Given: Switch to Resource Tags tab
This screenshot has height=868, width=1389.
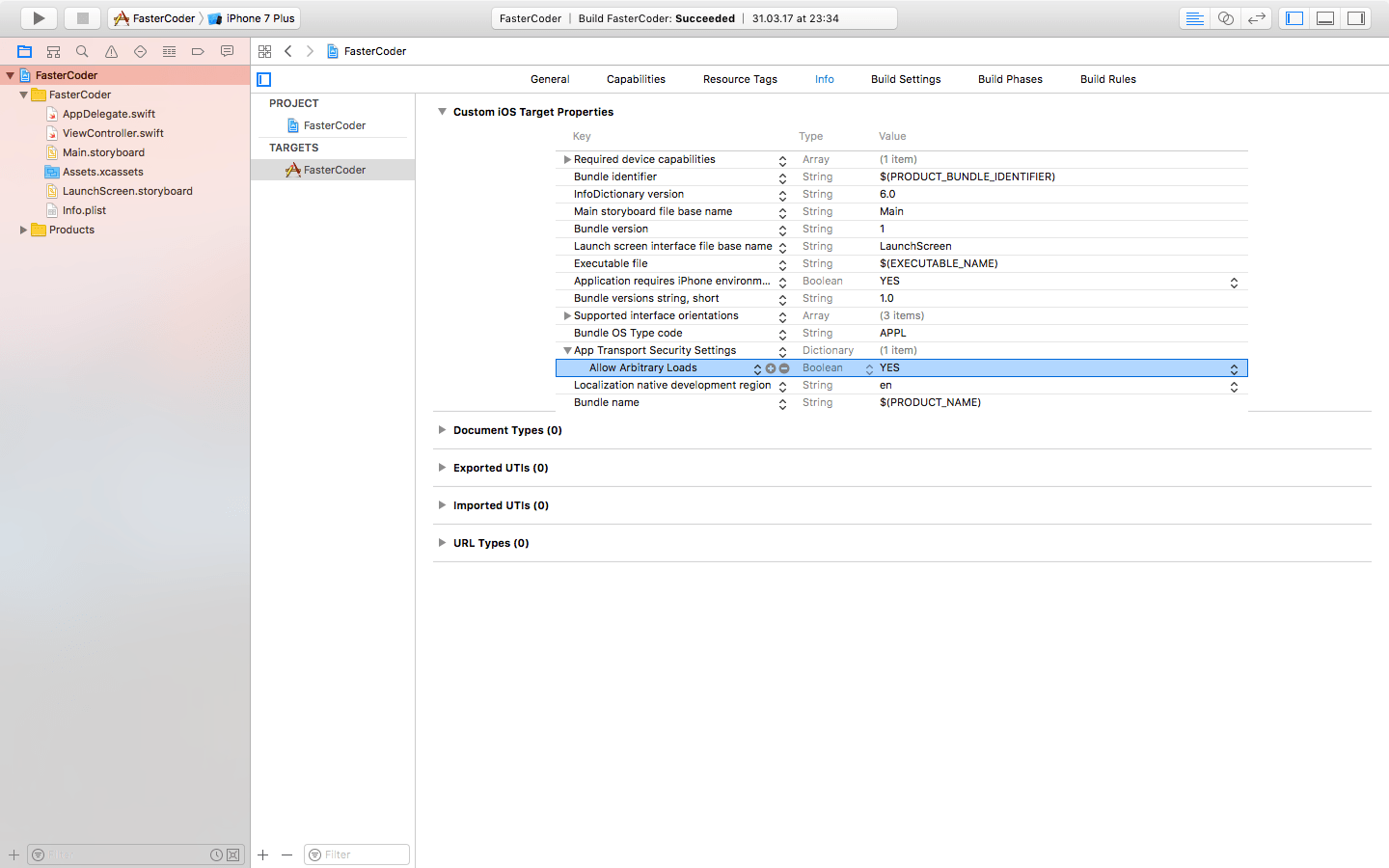Looking at the screenshot, I should point(740,79).
